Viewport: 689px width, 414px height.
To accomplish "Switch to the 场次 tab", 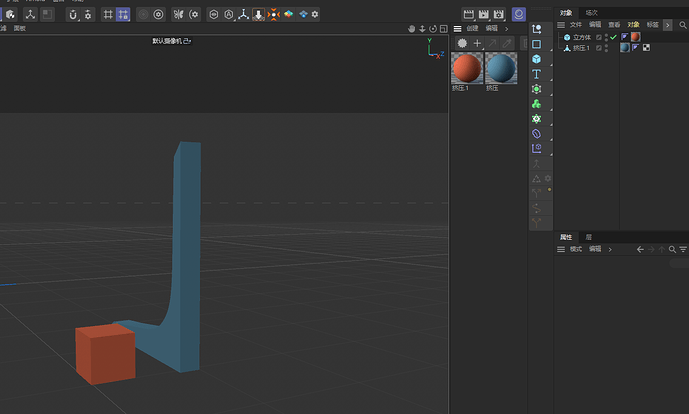I will (x=592, y=13).
